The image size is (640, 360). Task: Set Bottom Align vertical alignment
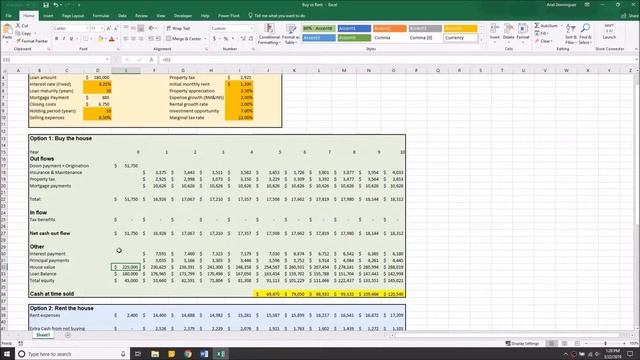coord(141,28)
